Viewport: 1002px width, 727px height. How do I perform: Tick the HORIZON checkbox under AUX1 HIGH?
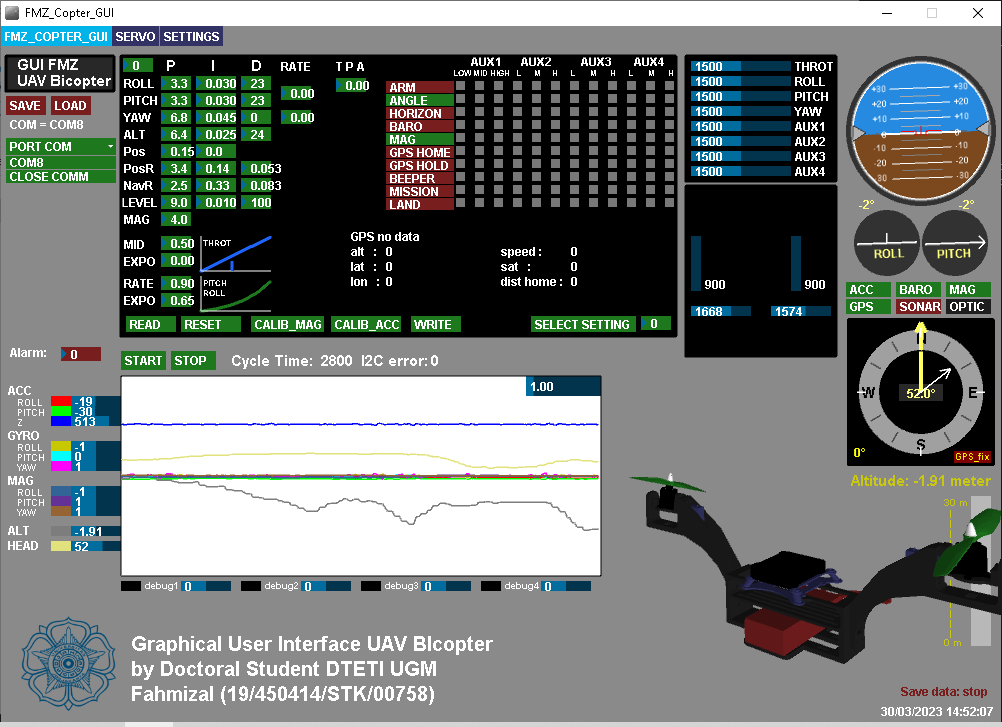pyautogui.click(x=498, y=113)
